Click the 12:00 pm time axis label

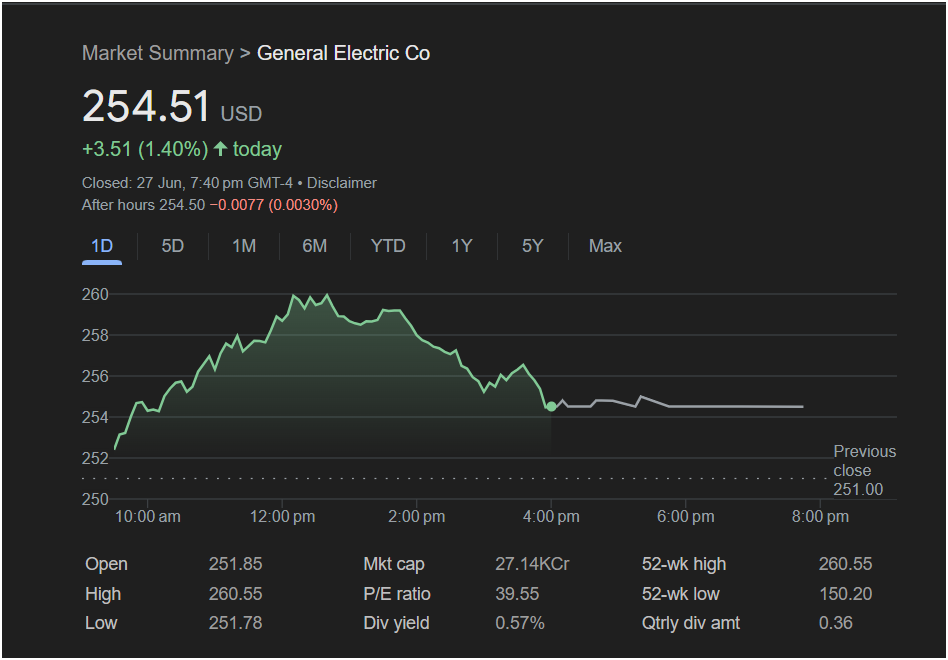283,517
